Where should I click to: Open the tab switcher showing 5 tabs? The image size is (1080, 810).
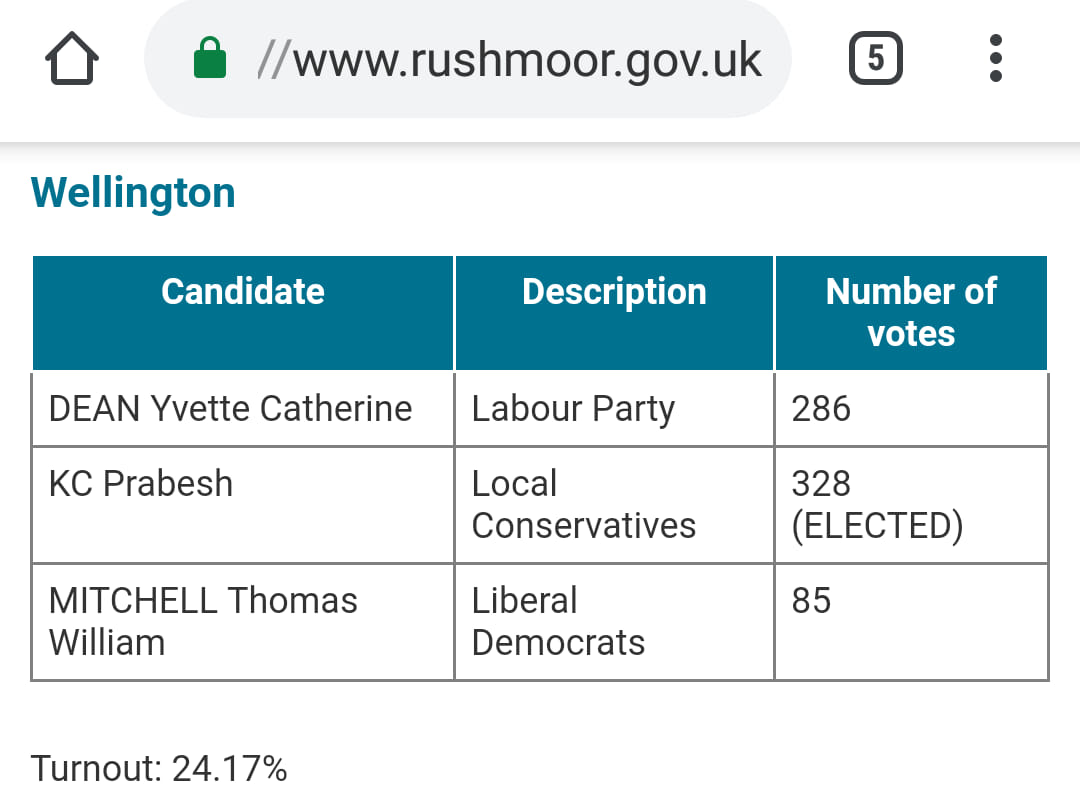[875, 59]
